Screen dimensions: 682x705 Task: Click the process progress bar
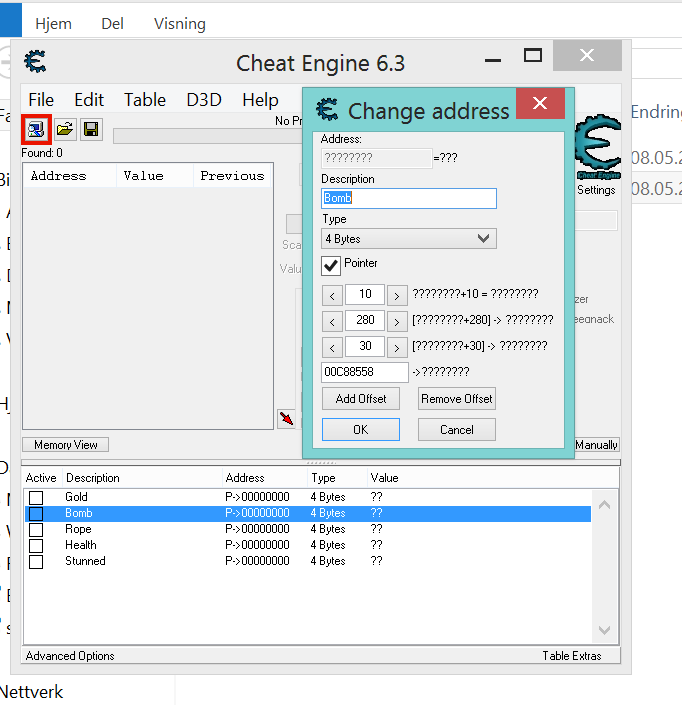click(x=208, y=136)
